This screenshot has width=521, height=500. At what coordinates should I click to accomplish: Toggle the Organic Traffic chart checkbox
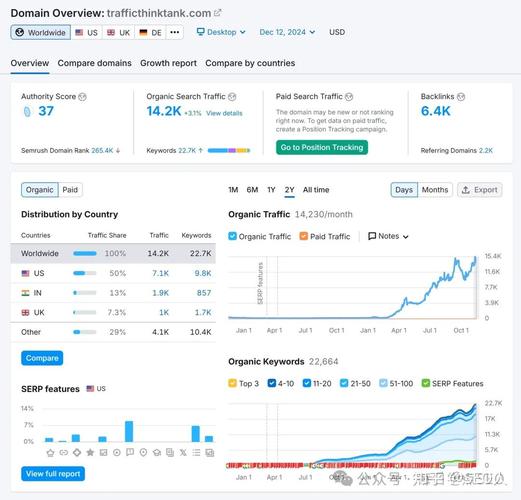click(232, 236)
